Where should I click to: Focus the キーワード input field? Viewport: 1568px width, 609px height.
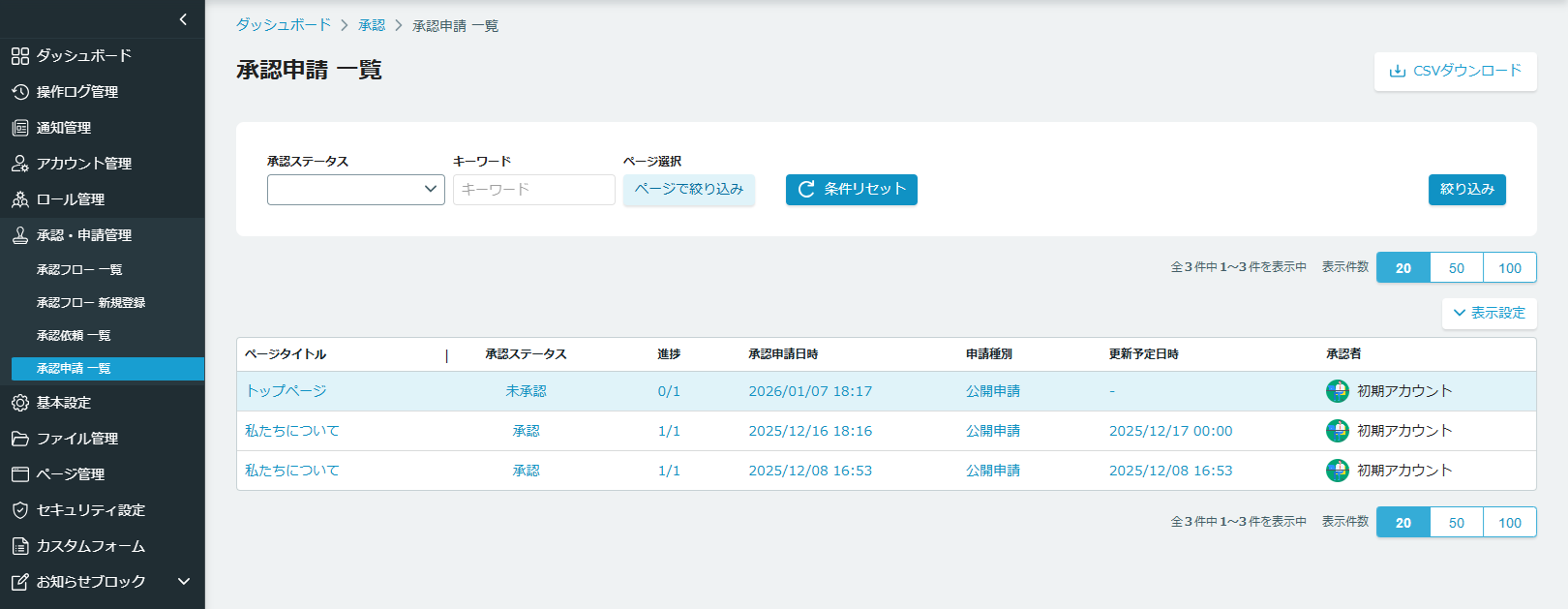tap(533, 190)
